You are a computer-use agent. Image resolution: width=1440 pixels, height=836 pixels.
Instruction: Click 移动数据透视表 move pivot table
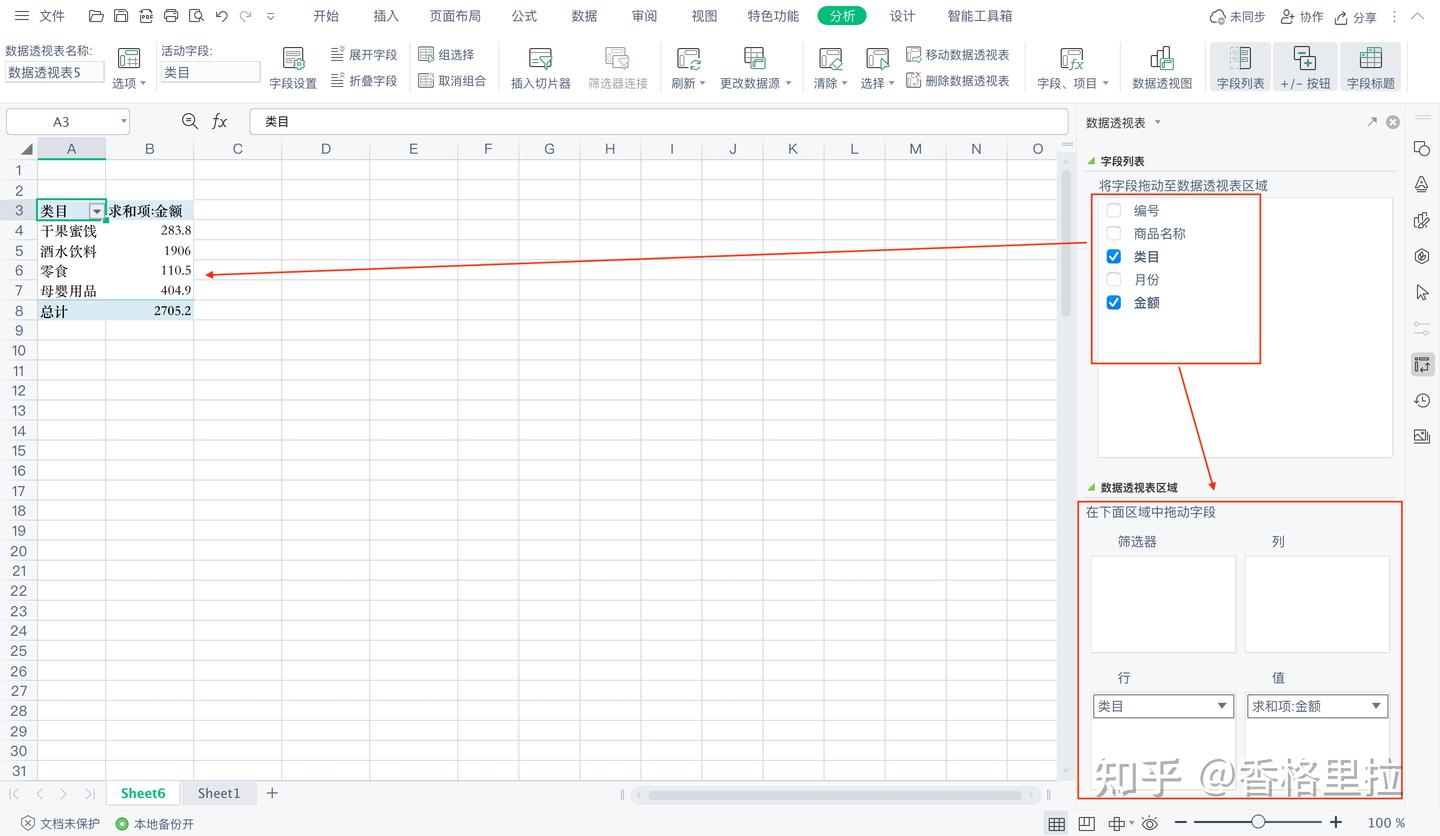coord(958,54)
